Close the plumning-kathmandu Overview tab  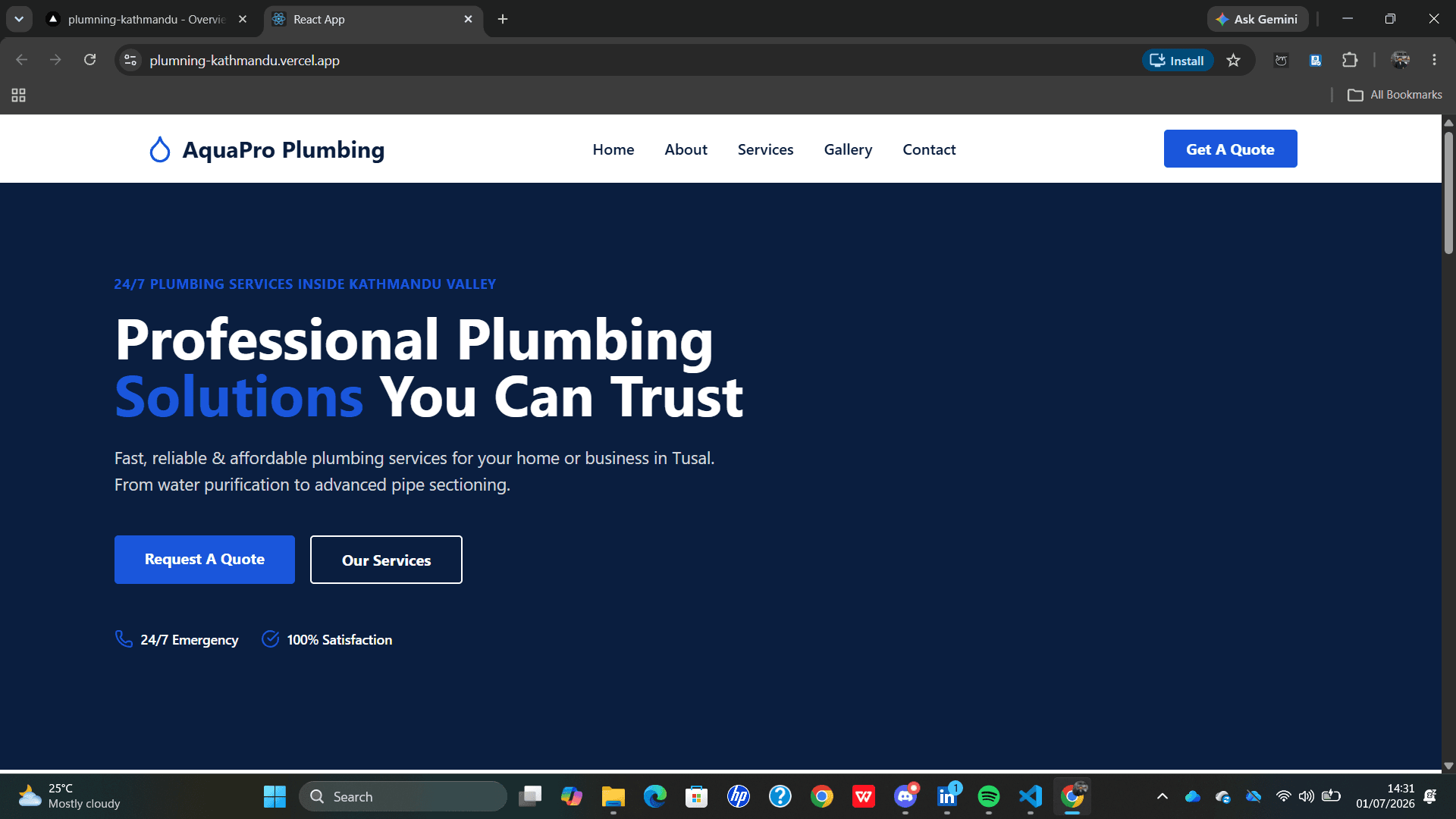[x=243, y=19]
